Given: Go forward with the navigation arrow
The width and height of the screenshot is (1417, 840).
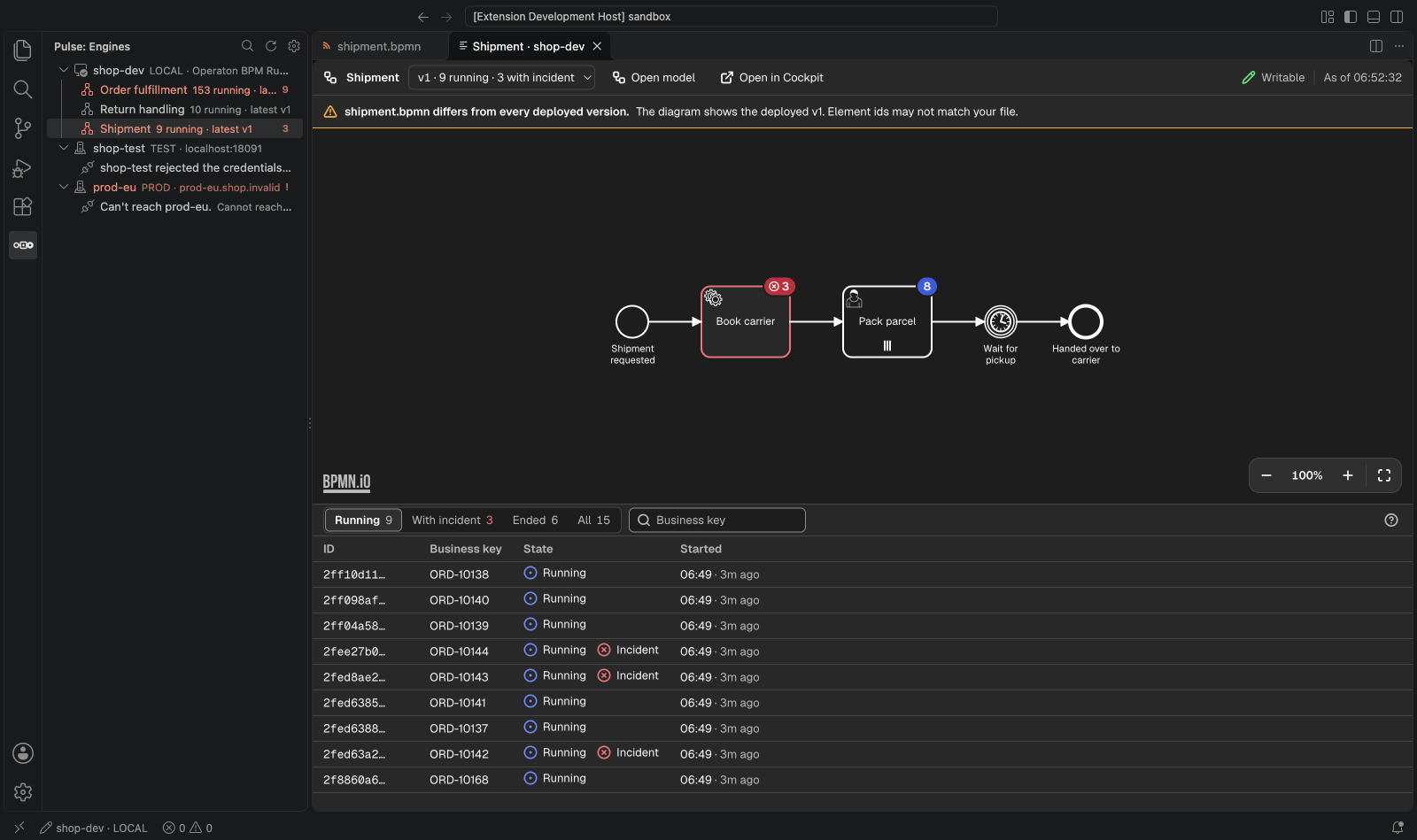Looking at the screenshot, I should pyautogui.click(x=446, y=17).
